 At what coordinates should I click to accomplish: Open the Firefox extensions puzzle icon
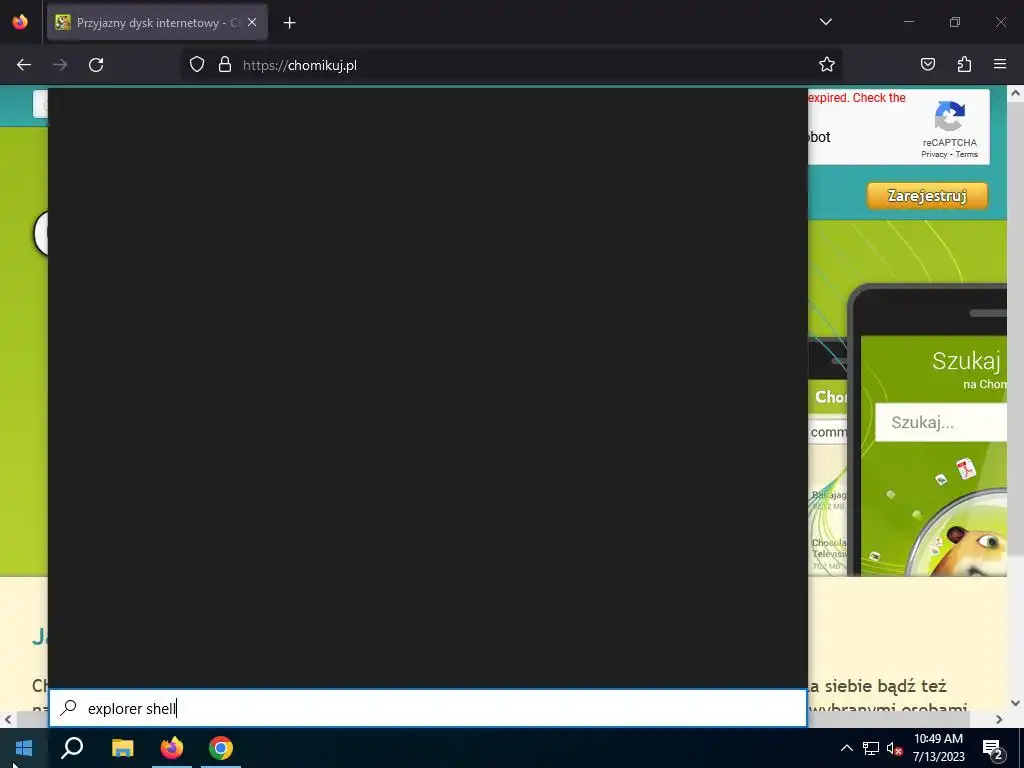click(964, 64)
